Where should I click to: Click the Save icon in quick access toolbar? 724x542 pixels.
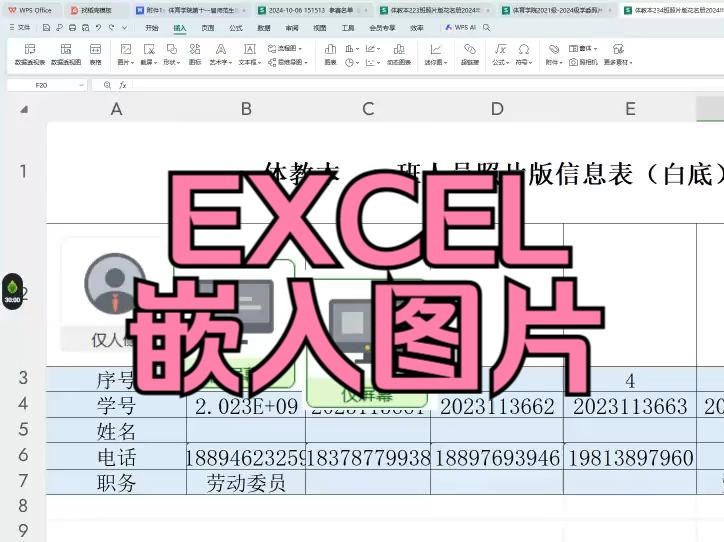tap(46, 28)
